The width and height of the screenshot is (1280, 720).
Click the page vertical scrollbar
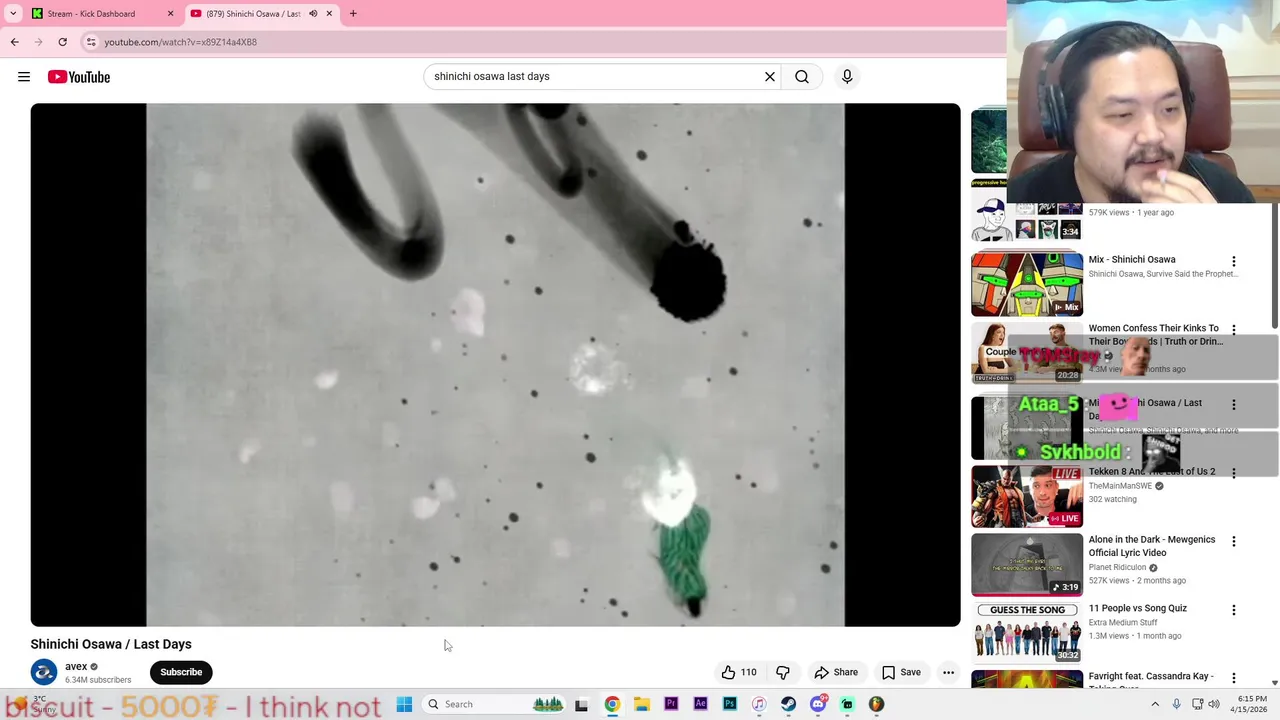tap(1274, 265)
